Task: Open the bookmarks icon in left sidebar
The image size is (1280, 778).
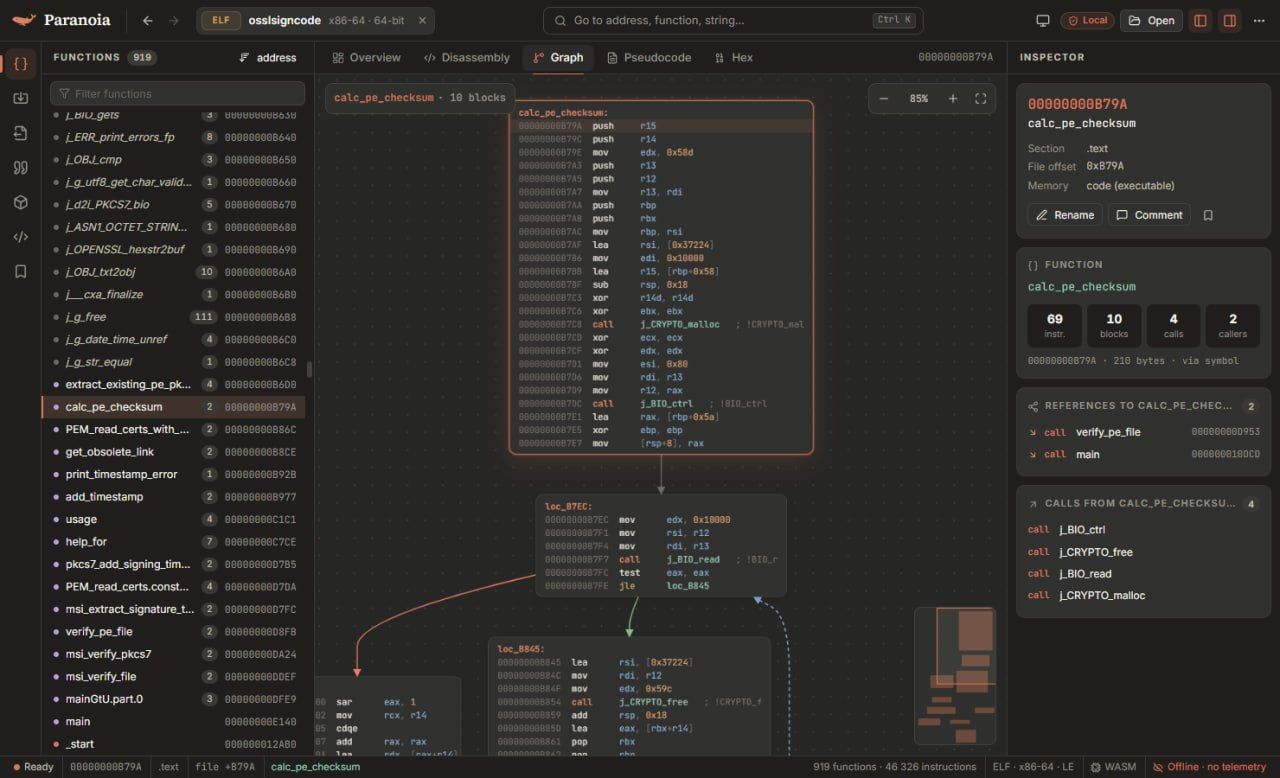Action: (x=20, y=271)
